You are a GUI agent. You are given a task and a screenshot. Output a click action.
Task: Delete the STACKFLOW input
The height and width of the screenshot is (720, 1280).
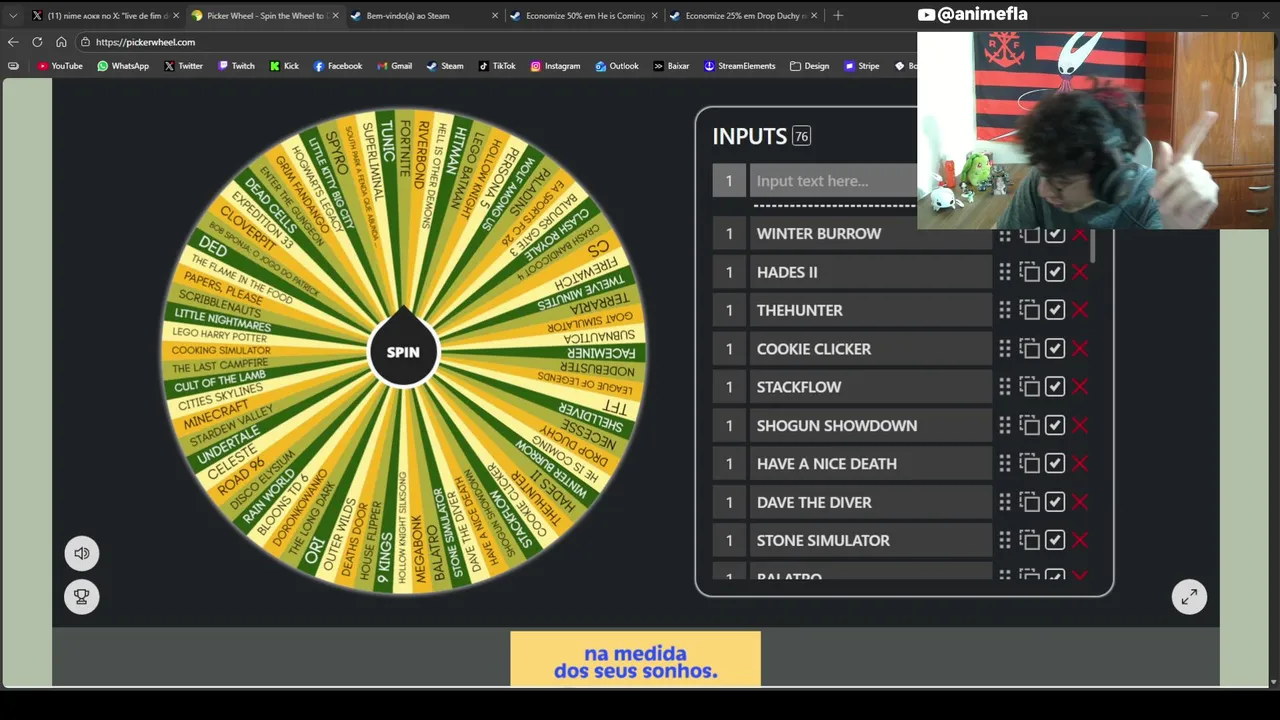(1080, 387)
